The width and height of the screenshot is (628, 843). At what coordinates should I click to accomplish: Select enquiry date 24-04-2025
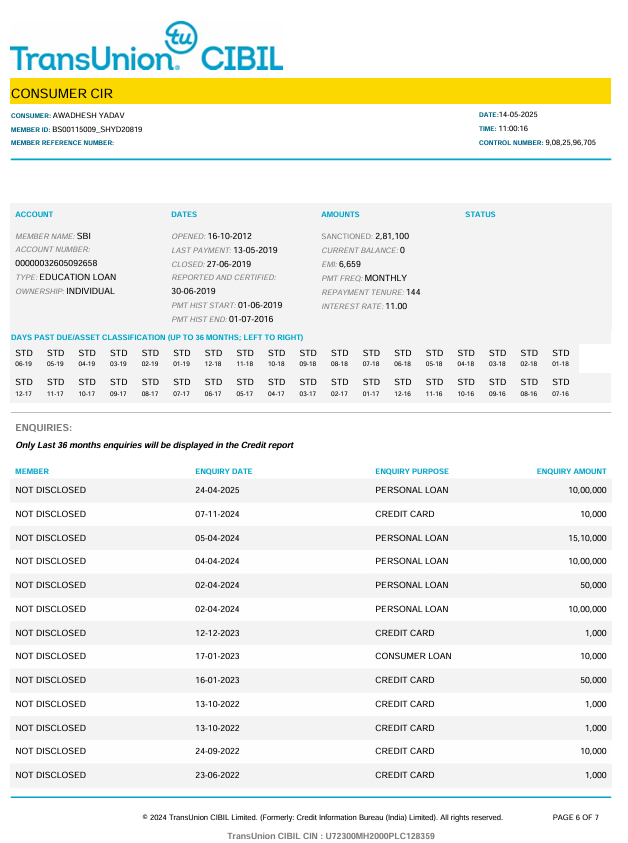coord(217,490)
